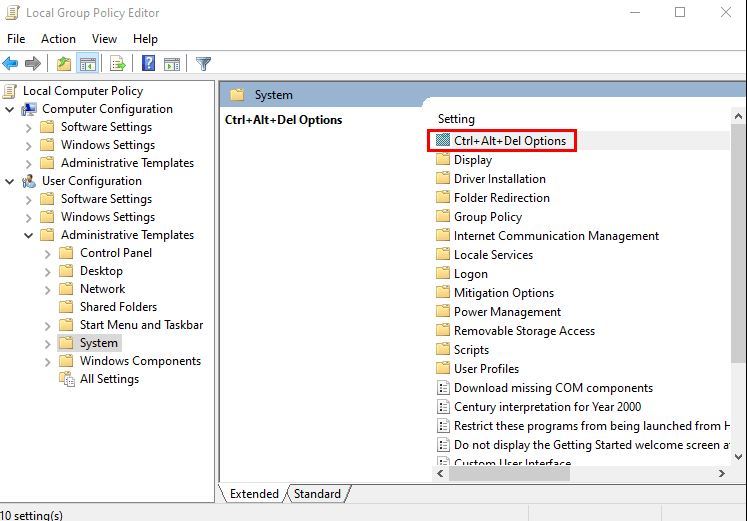Click the Local Computer Policy scroll icon

pos(10,90)
